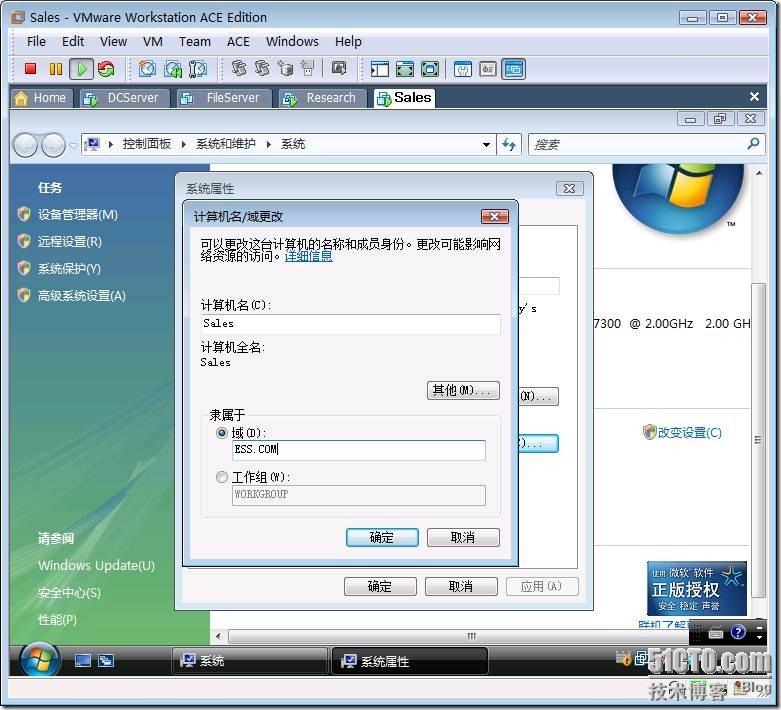This screenshot has height=710, width=781.
Task: Click the address bar refresh icon
Action: click(509, 144)
